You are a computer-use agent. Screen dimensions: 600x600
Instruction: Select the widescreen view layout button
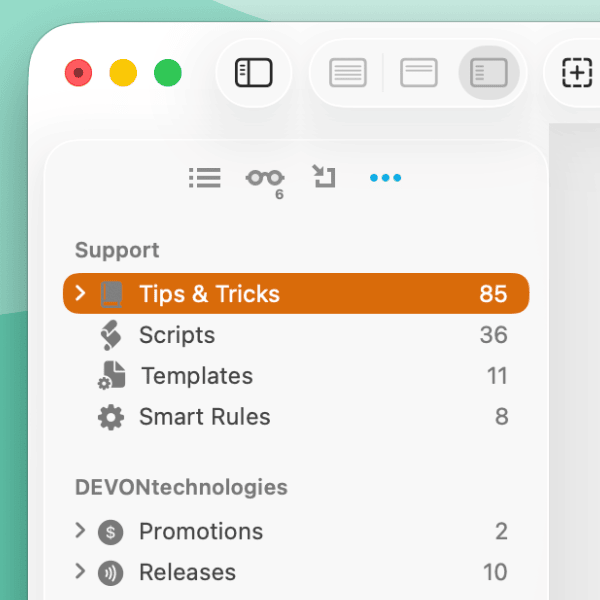(489, 73)
